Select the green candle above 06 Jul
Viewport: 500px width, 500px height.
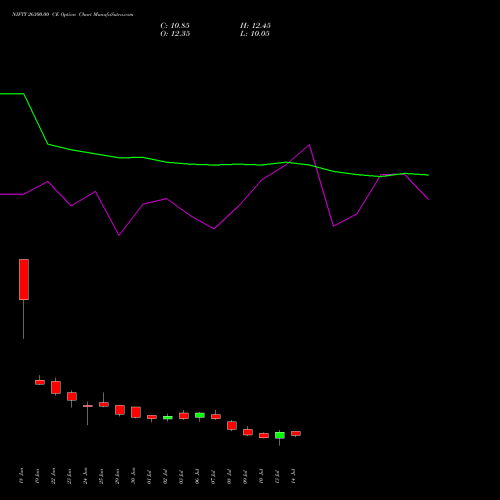point(200,415)
